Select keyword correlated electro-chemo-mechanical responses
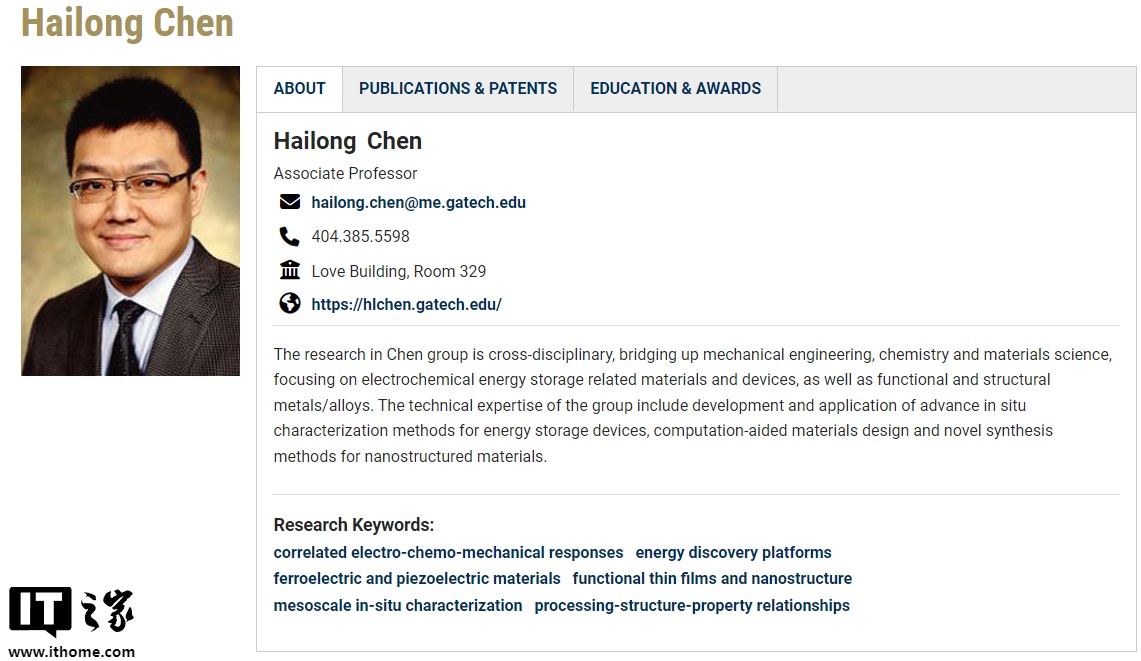This screenshot has height=661, width=1141. 448,552
